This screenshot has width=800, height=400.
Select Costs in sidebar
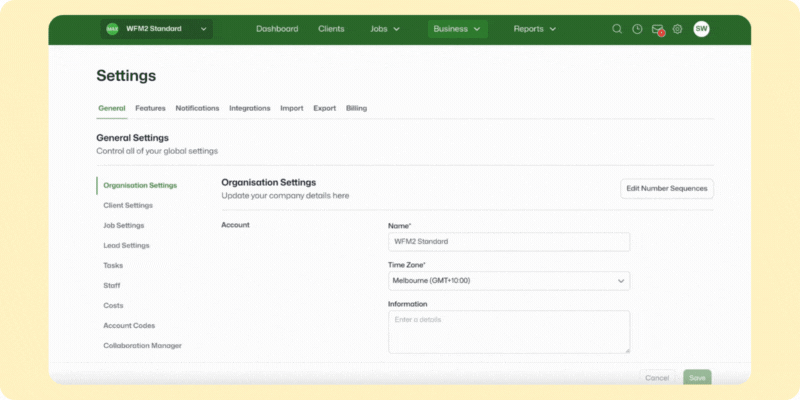pyautogui.click(x=113, y=305)
